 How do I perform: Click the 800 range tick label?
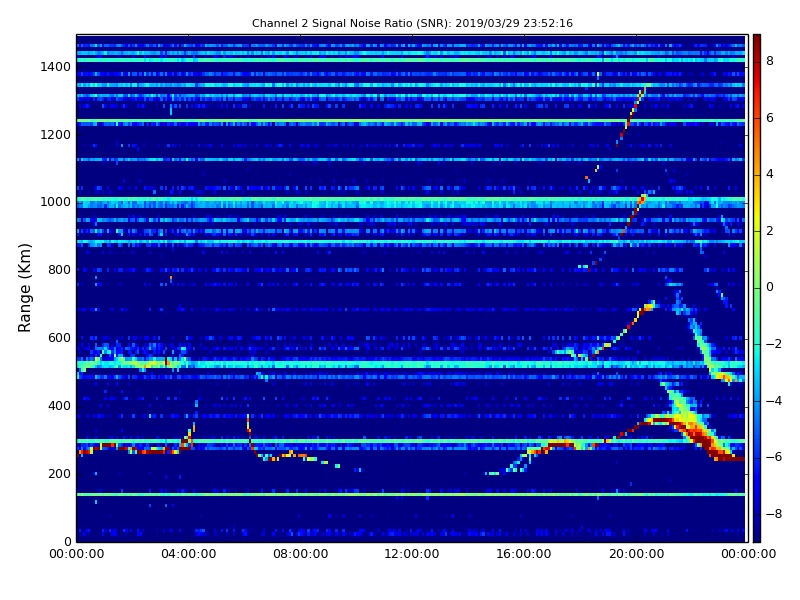59,270
